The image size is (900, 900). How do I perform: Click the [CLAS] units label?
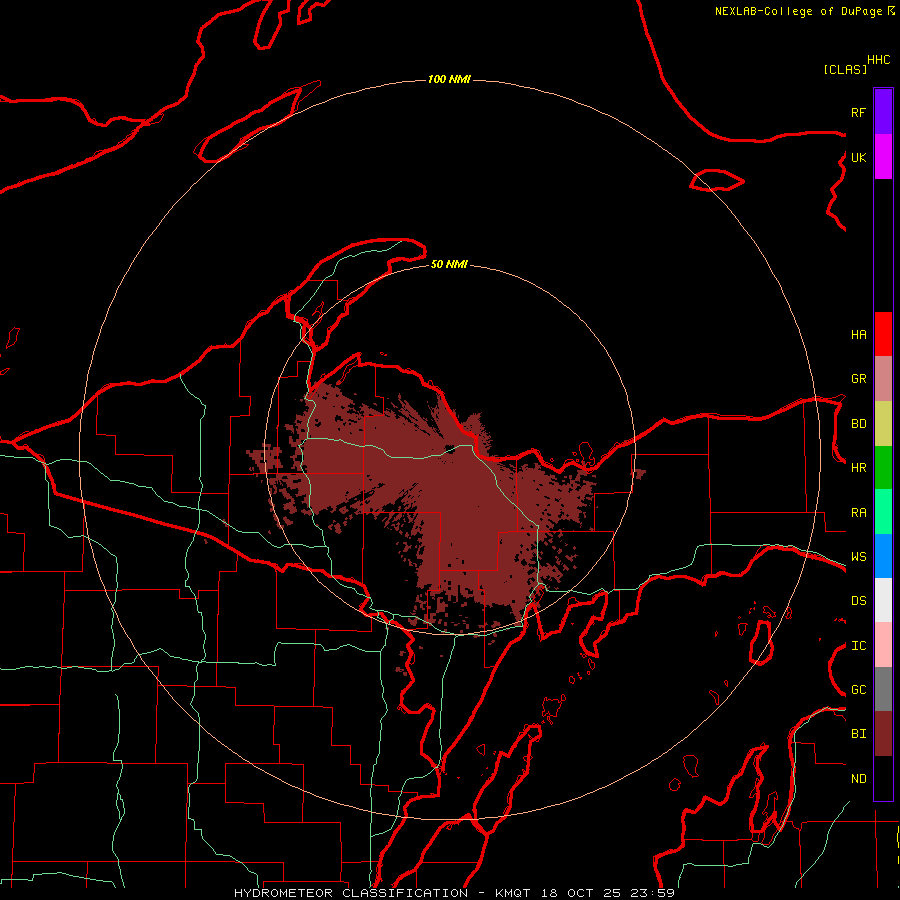coord(845,69)
